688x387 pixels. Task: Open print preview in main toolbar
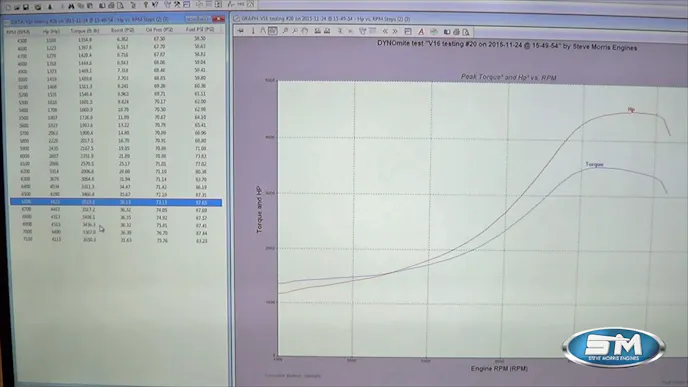(x=120, y=6)
